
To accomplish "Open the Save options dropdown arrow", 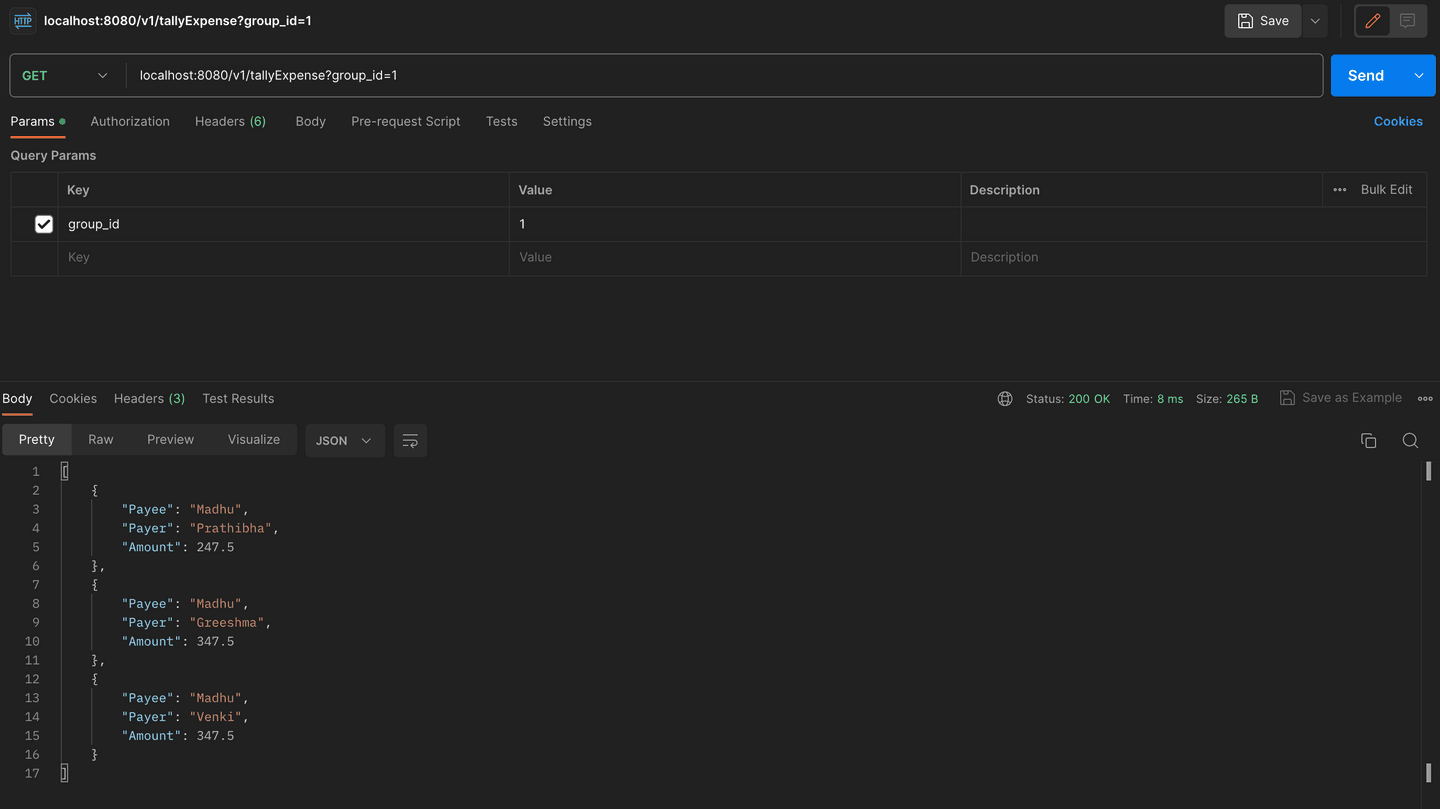I will 1315,21.
